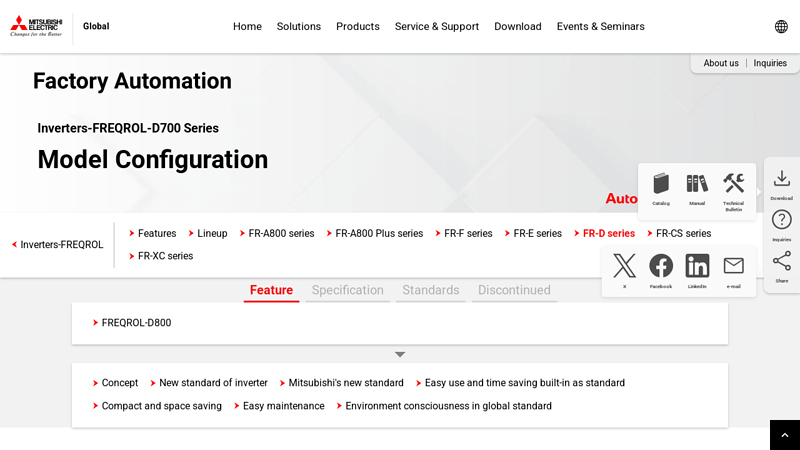Jump to Easy maintenance section

(x=283, y=406)
